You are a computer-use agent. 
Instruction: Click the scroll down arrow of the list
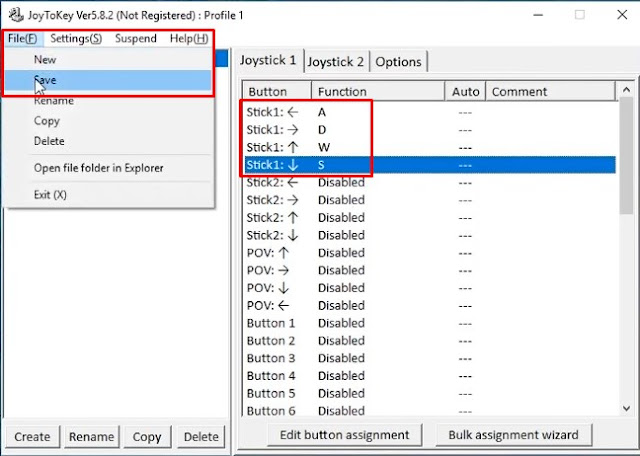626,408
